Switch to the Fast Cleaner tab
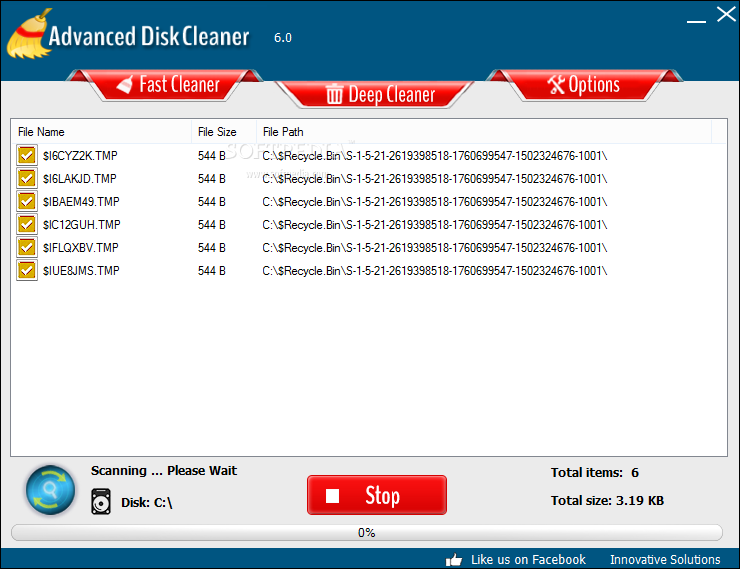Image resolution: width=740 pixels, height=569 pixels. 164,85
